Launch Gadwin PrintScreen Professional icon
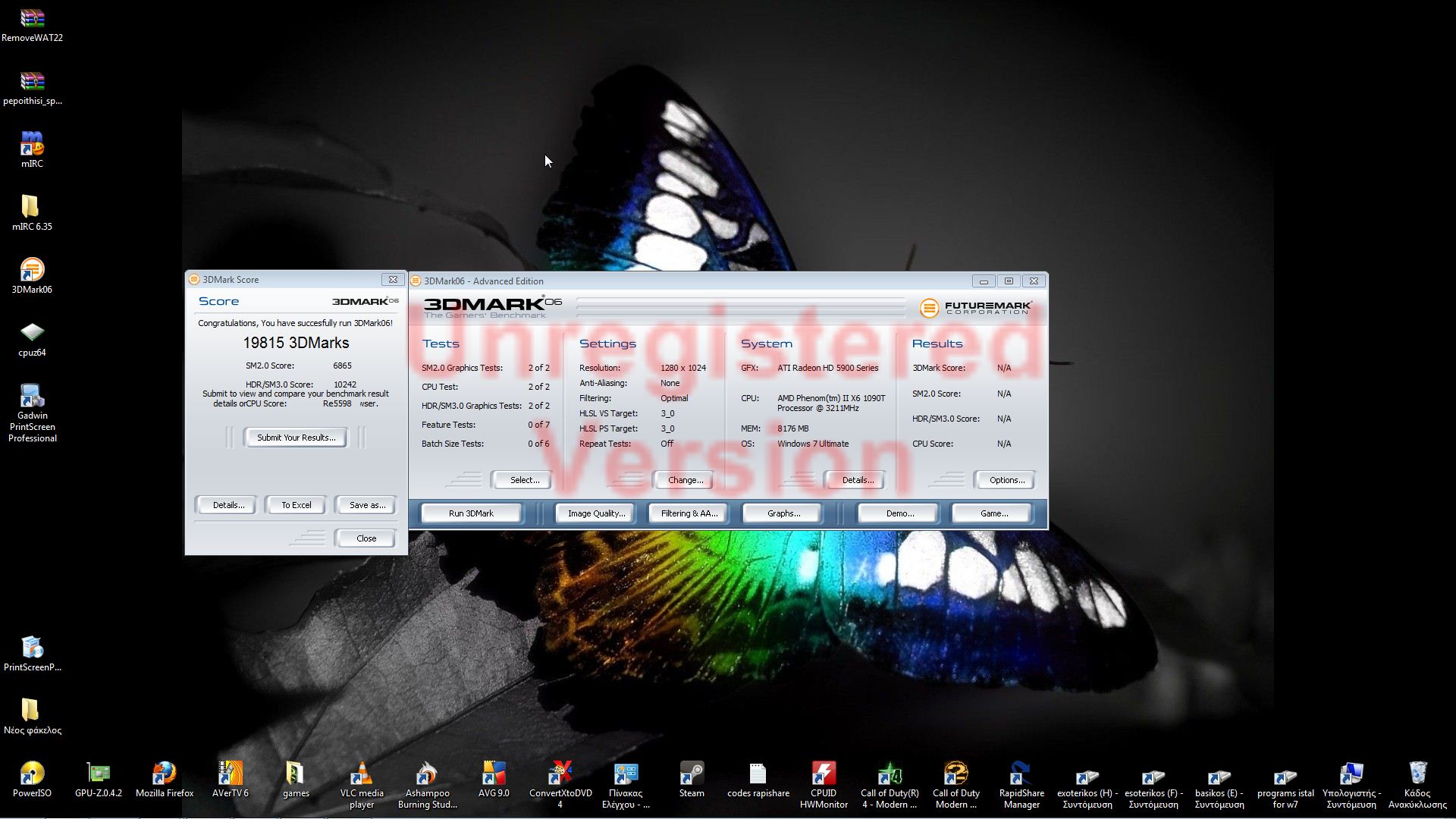Image resolution: width=1456 pixels, height=819 pixels. [x=32, y=395]
